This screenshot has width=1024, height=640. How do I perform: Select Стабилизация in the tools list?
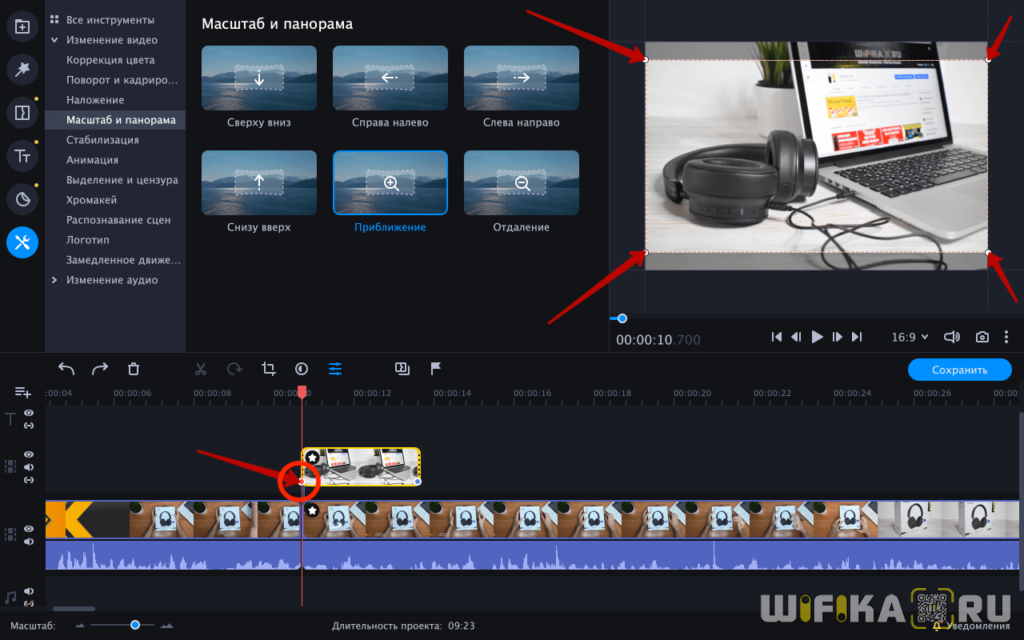pyautogui.click(x=102, y=140)
